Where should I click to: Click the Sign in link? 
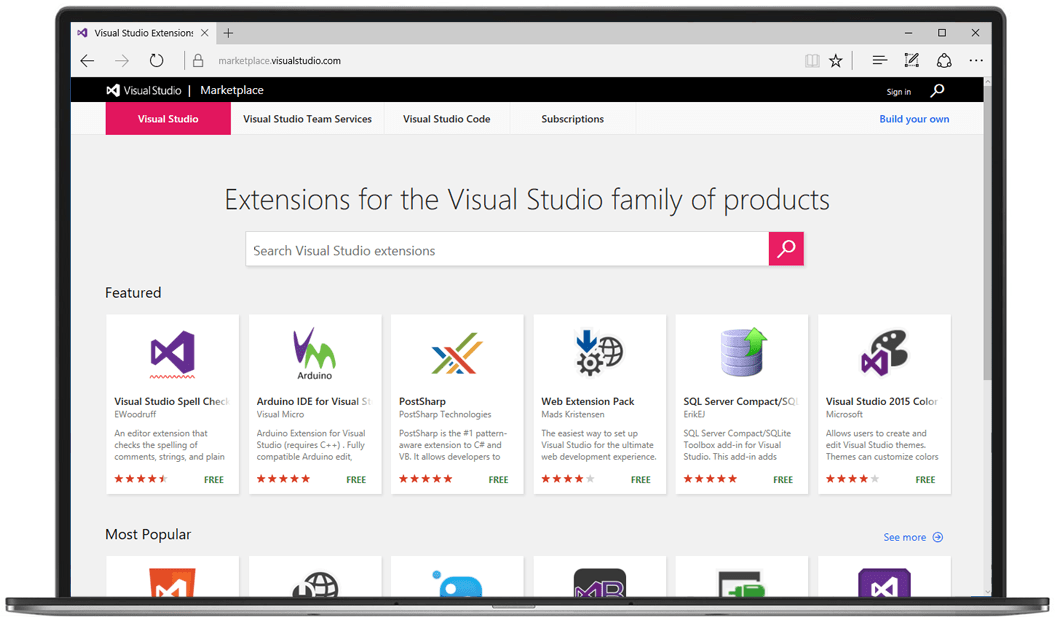coord(898,90)
